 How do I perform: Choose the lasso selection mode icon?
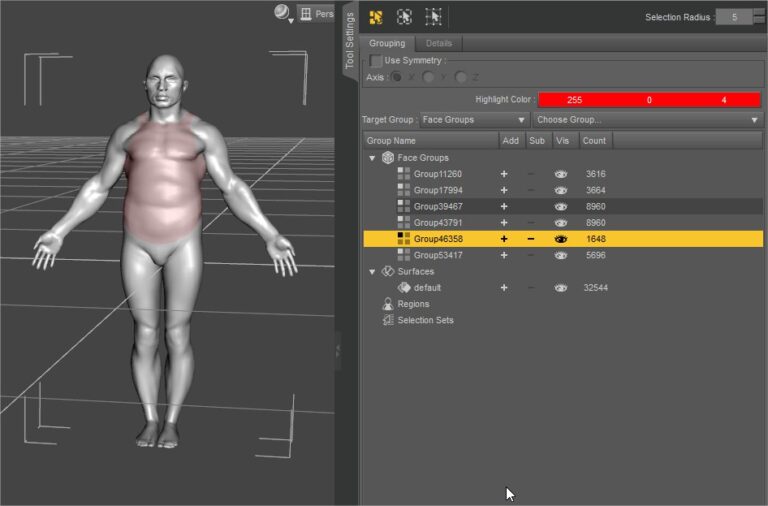click(404, 17)
